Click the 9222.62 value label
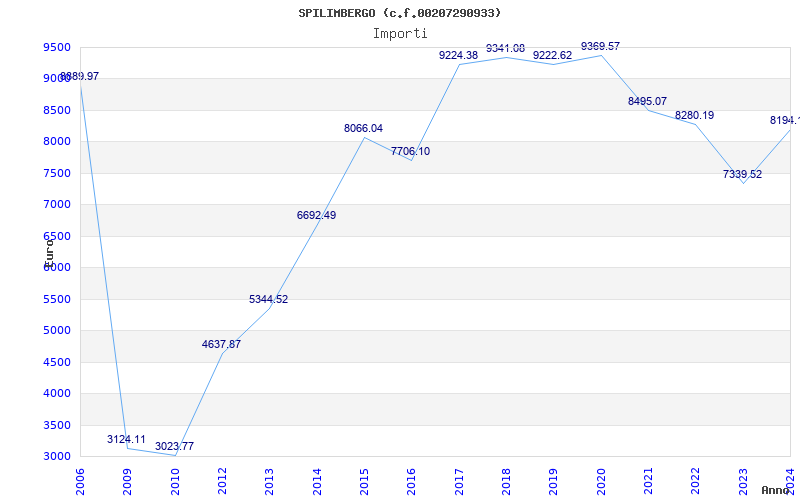 [x=553, y=56]
